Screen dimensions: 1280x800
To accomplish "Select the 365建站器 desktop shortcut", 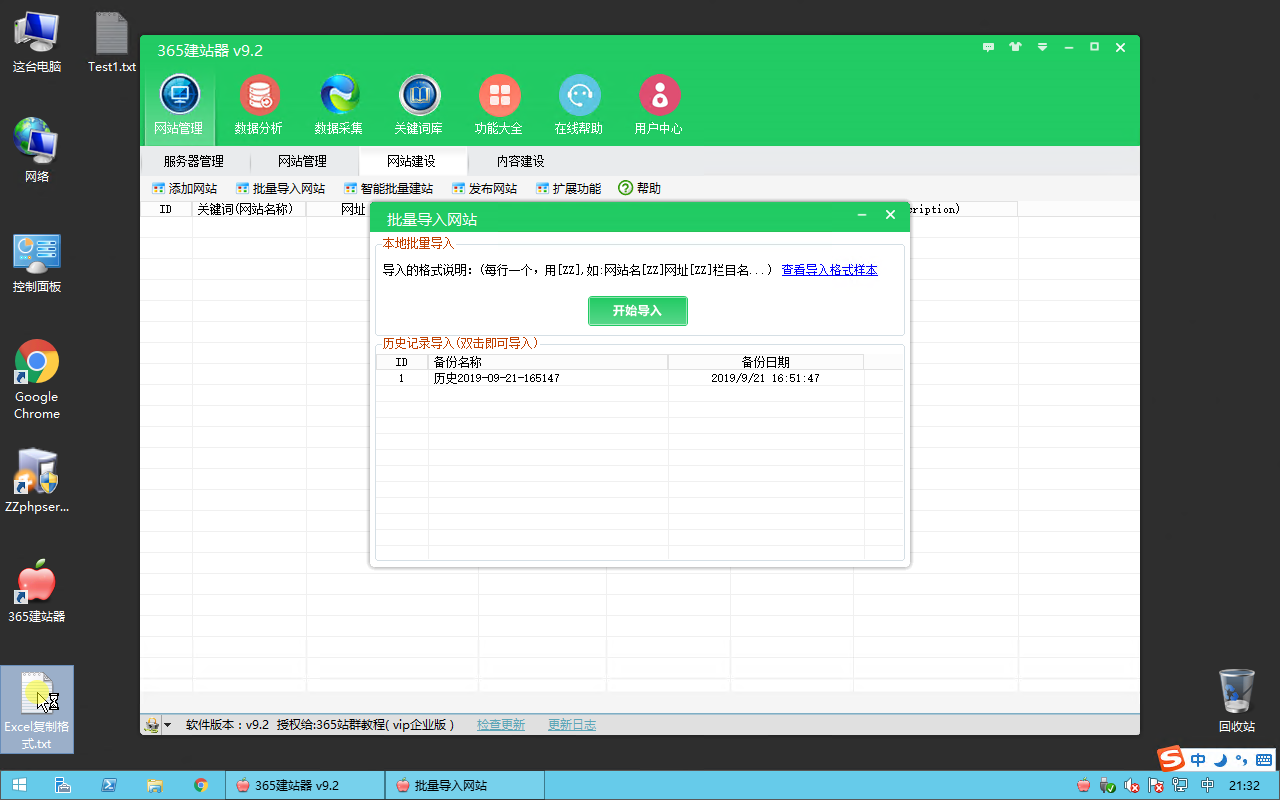I will click(37, 591).
